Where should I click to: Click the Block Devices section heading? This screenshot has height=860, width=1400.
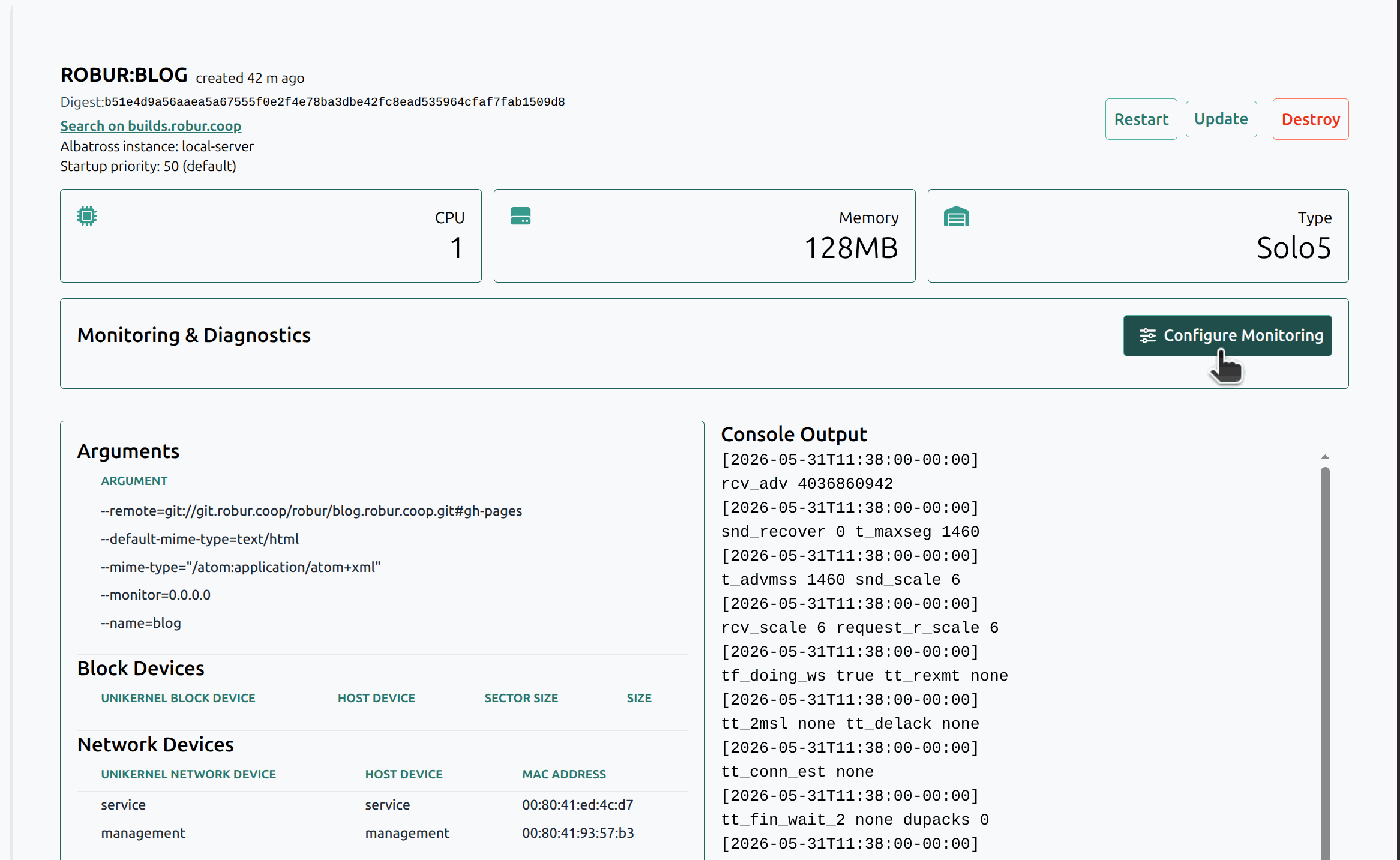[x=141, y=668]
